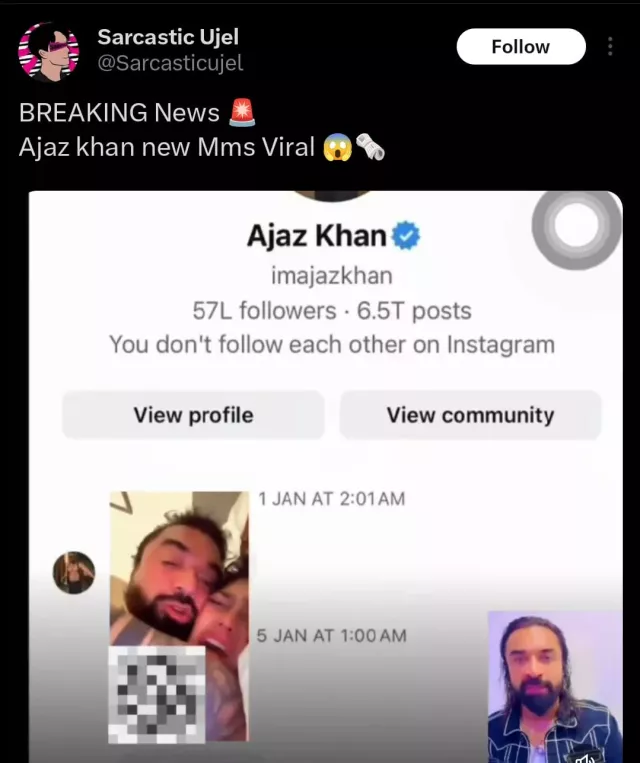Open the video thumbnail with purple background

tap(555, 687)
